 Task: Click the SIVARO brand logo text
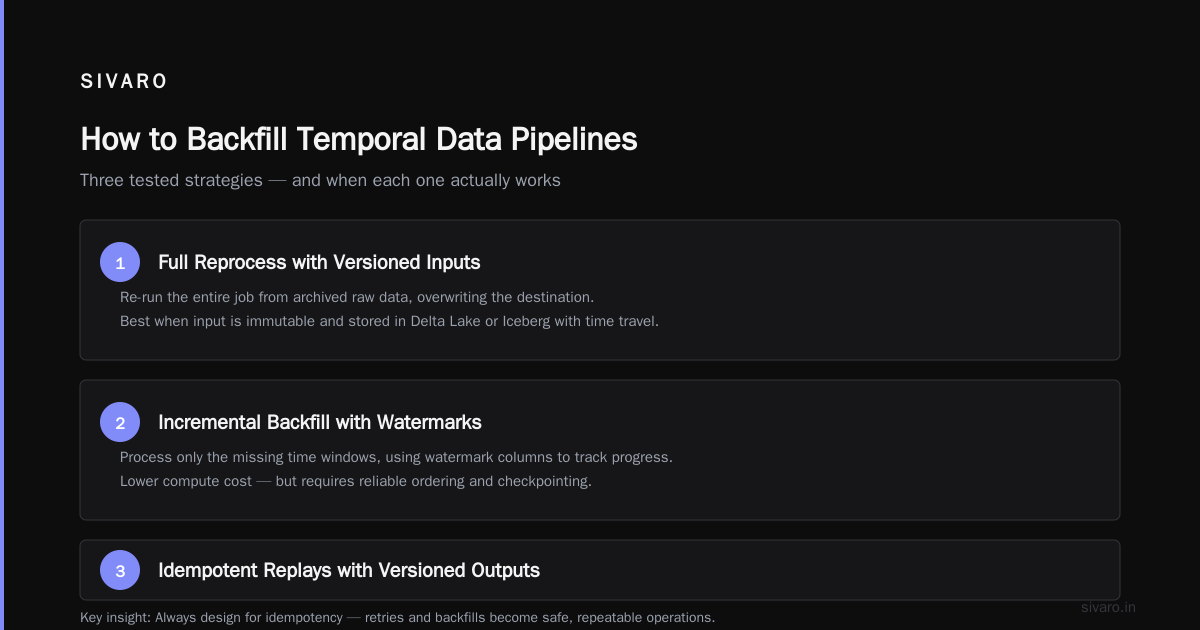(124, 82)
